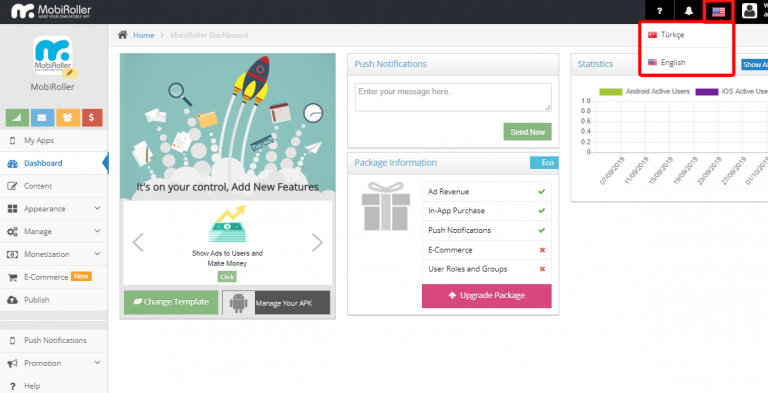Click the money stack ad illustration
The image size is (768, 393).
click(227, 224)
